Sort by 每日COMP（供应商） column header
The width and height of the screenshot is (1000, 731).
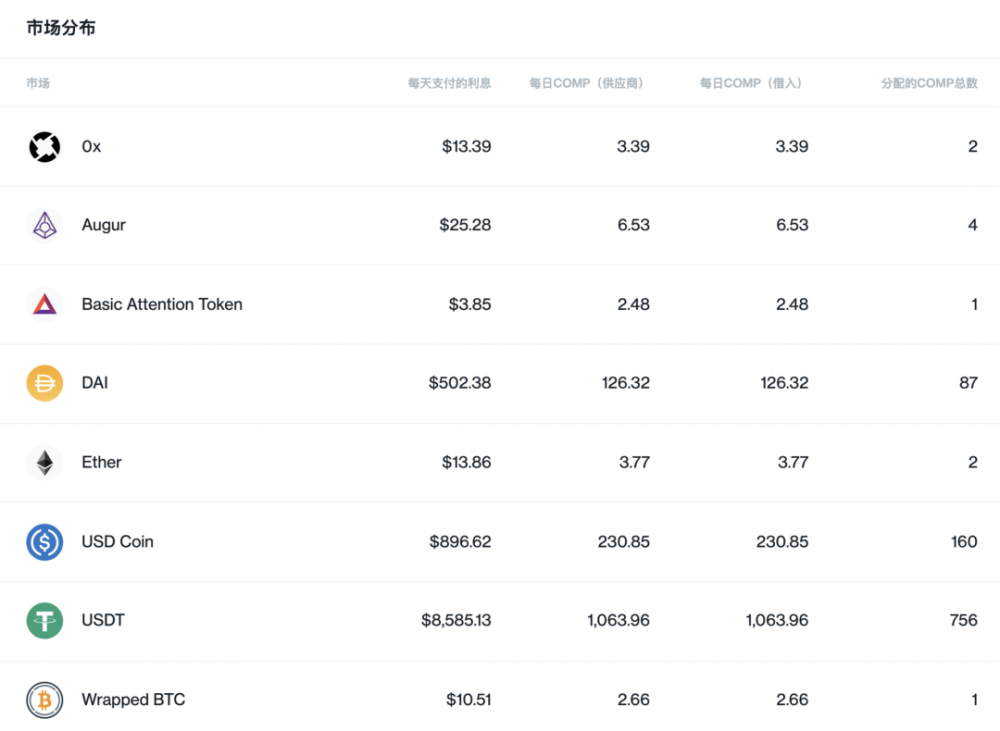click(x=586, y=83)
